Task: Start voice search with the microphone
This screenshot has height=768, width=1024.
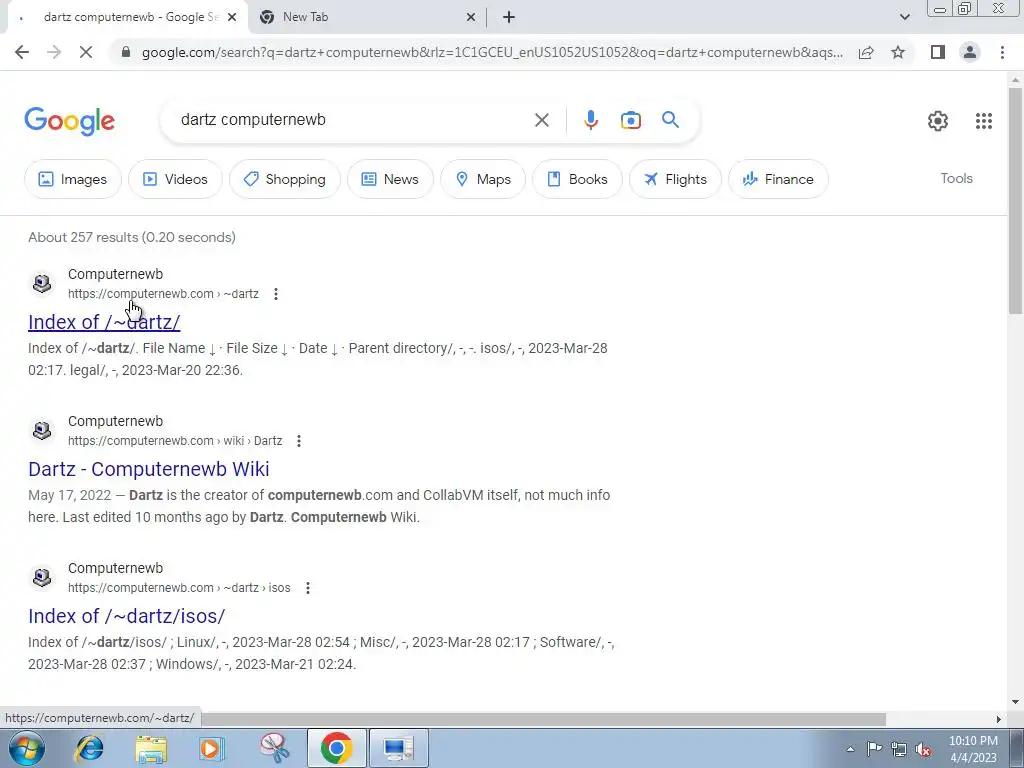Action: tap(590, 120)
